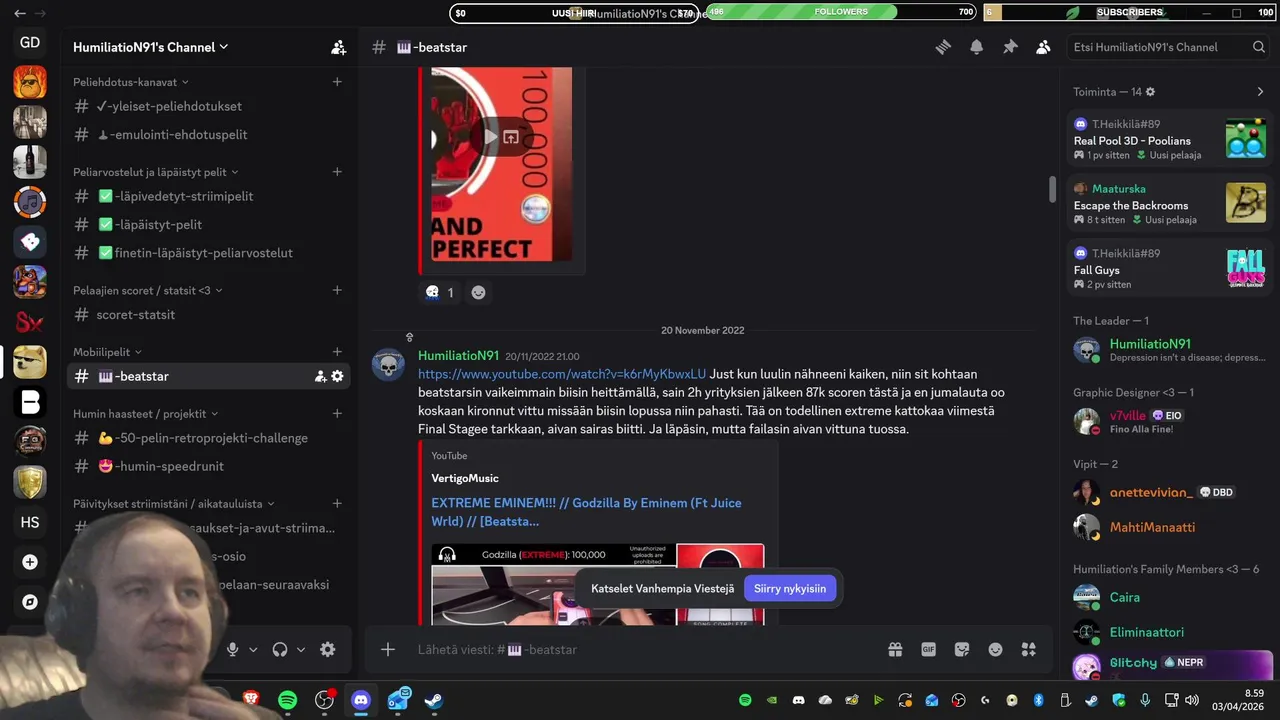1280x720 pixels.
Task: Toggle headphone deafen
Action: tap(280, 649)
